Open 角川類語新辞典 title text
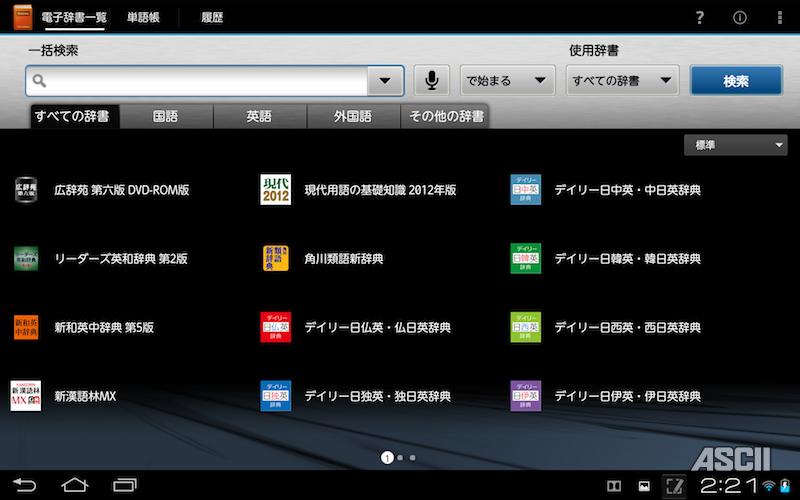 [x=344, y=259]
